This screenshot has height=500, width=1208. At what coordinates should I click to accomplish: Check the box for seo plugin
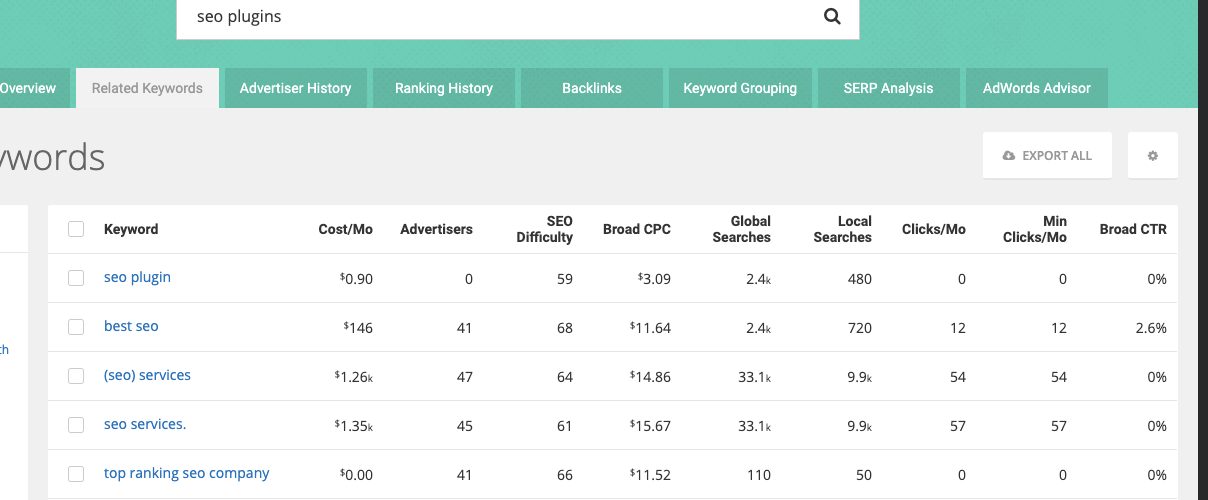click(76, 278)
